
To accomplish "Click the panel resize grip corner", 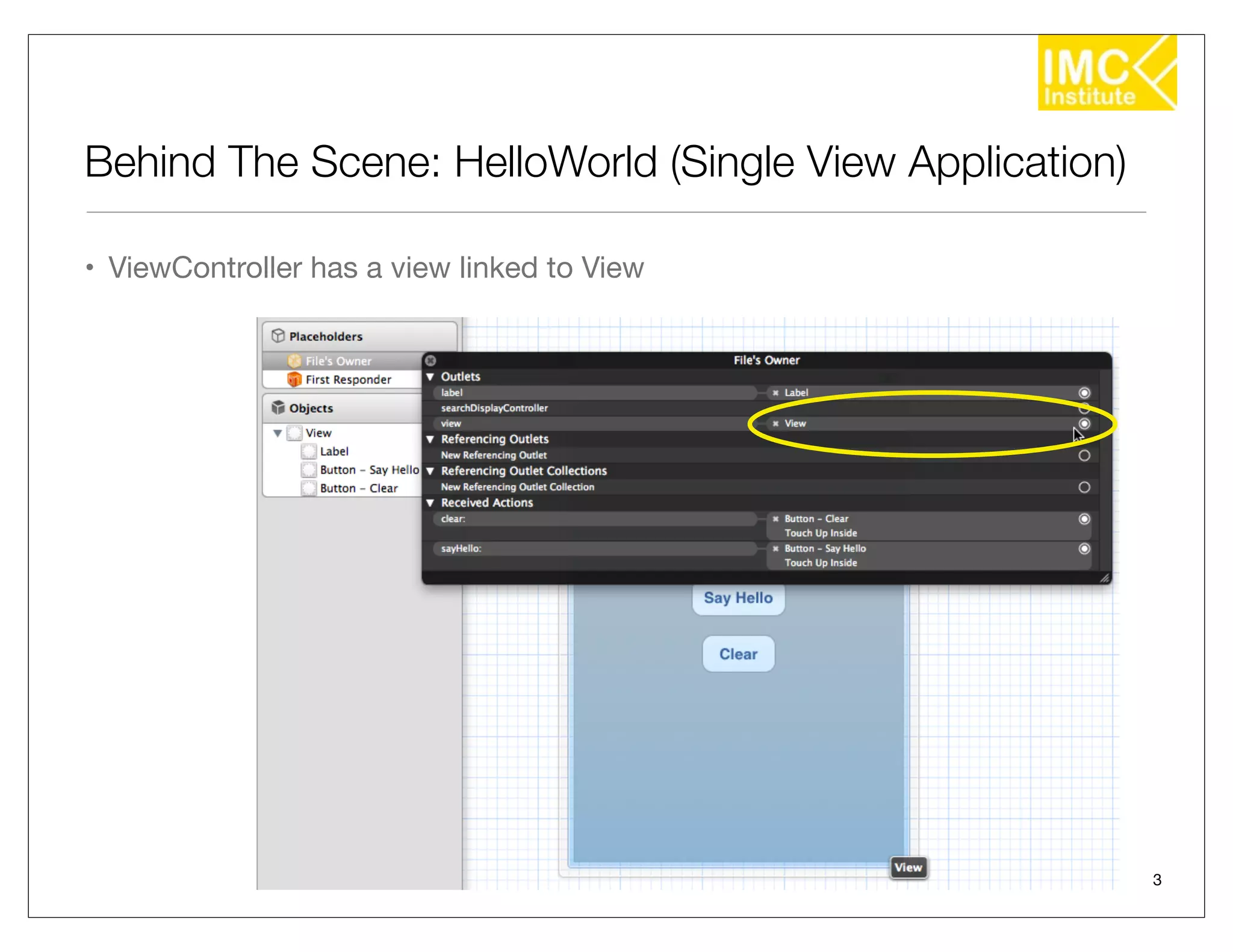I will click(x=1104, y=578).
